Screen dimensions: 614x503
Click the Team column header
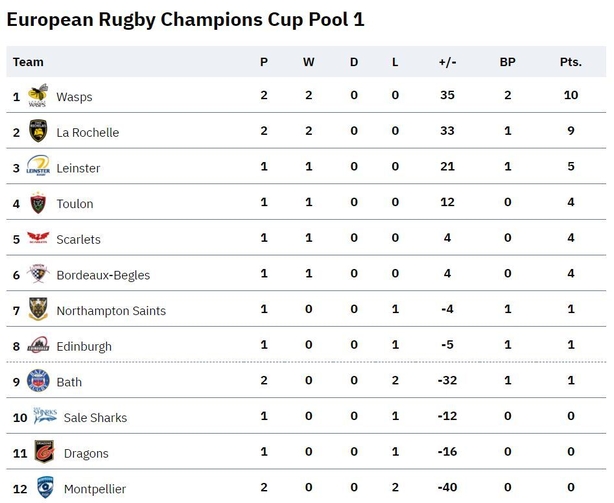pos(28,62)
